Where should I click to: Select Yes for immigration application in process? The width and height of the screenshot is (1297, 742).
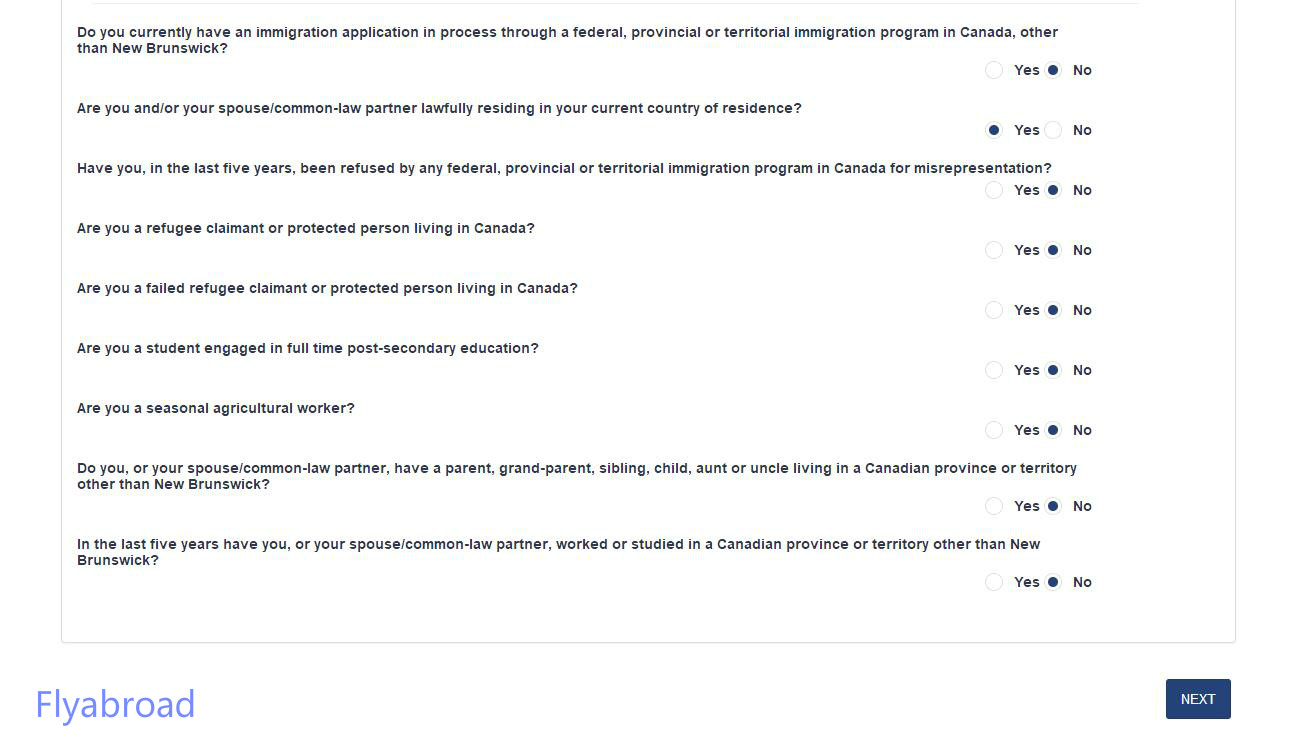click(x=994, y=70)
